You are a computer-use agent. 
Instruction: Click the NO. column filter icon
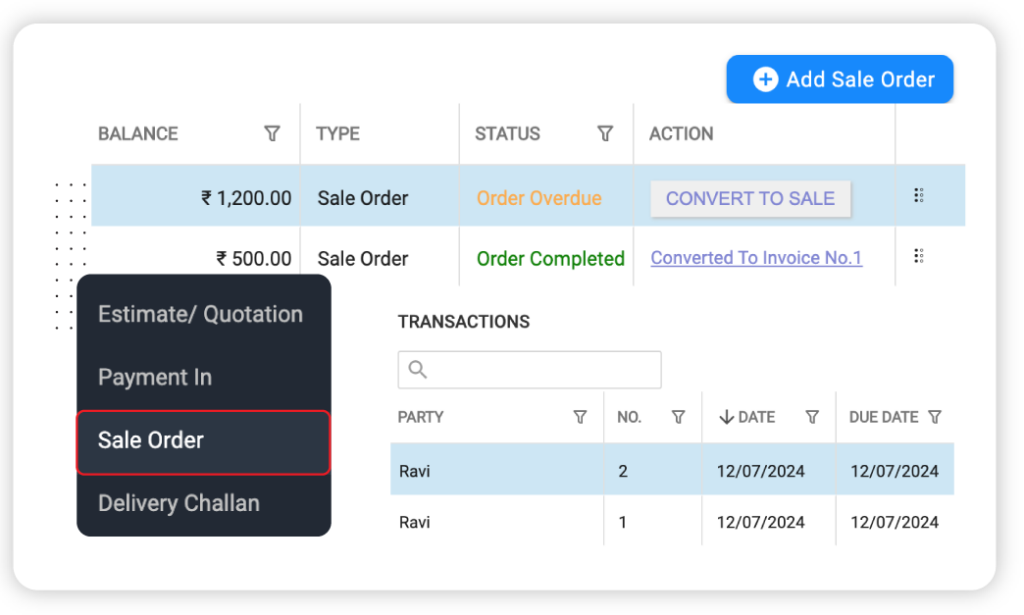[x=678, y=417]
